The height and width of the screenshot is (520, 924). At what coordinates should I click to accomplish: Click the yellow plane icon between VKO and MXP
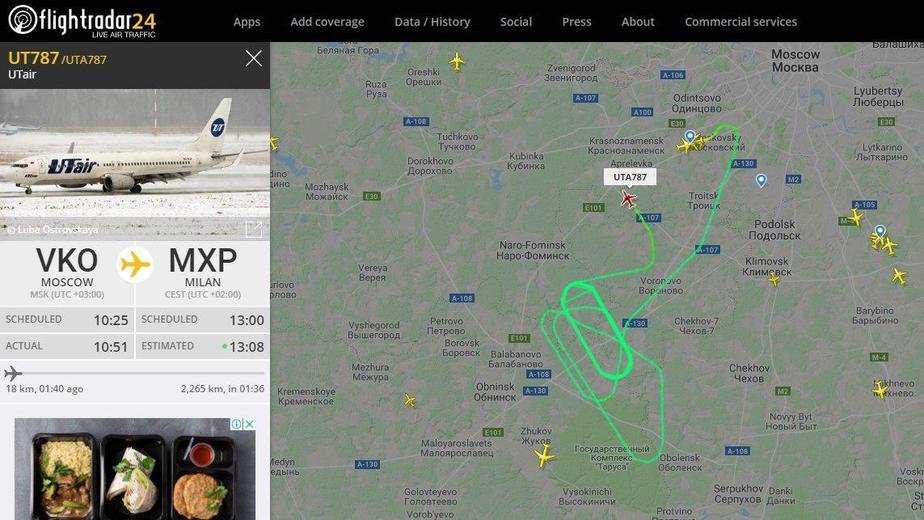[x=135, y=264]
